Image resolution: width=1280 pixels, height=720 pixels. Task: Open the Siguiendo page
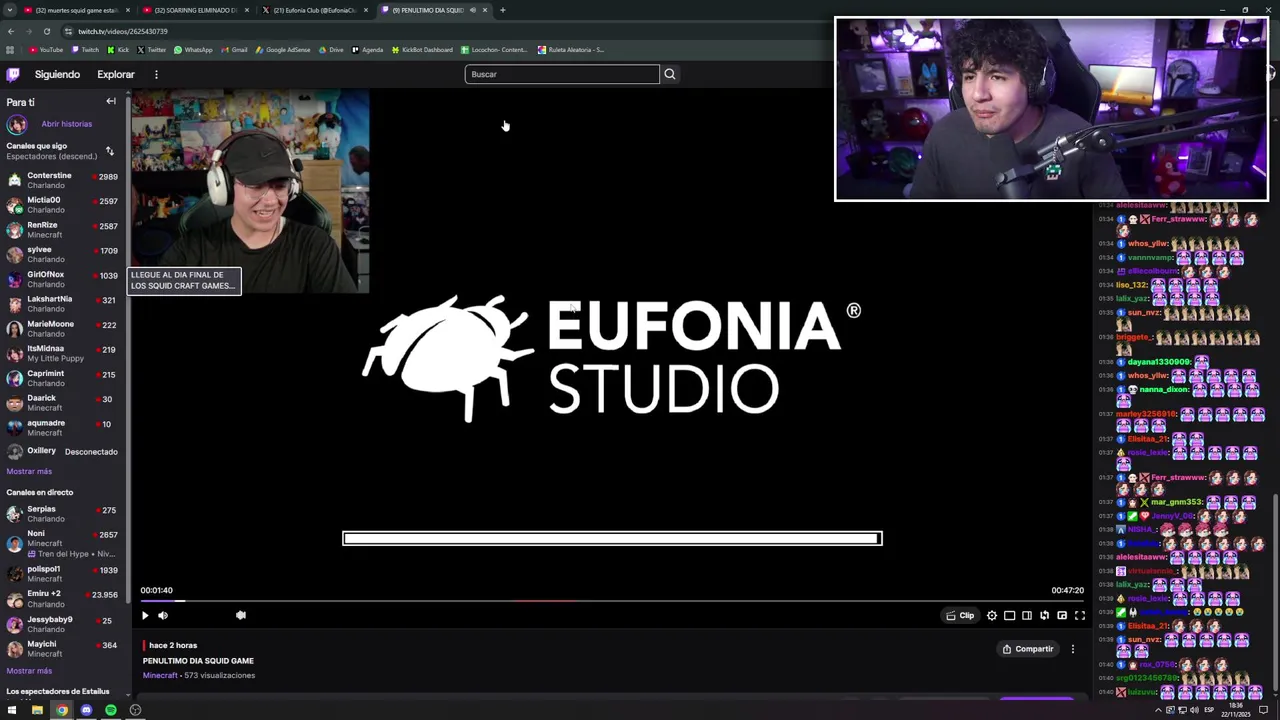pos(57,74)
